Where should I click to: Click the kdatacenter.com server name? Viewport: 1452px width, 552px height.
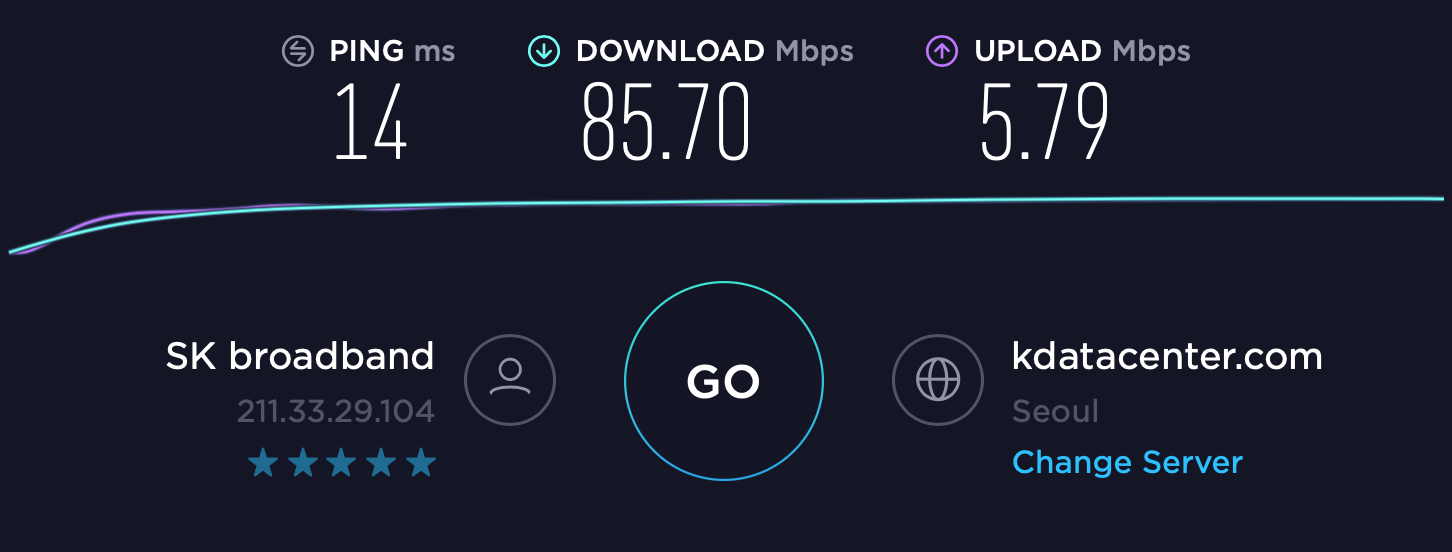pyautogui.click(x=1167, y=356)
